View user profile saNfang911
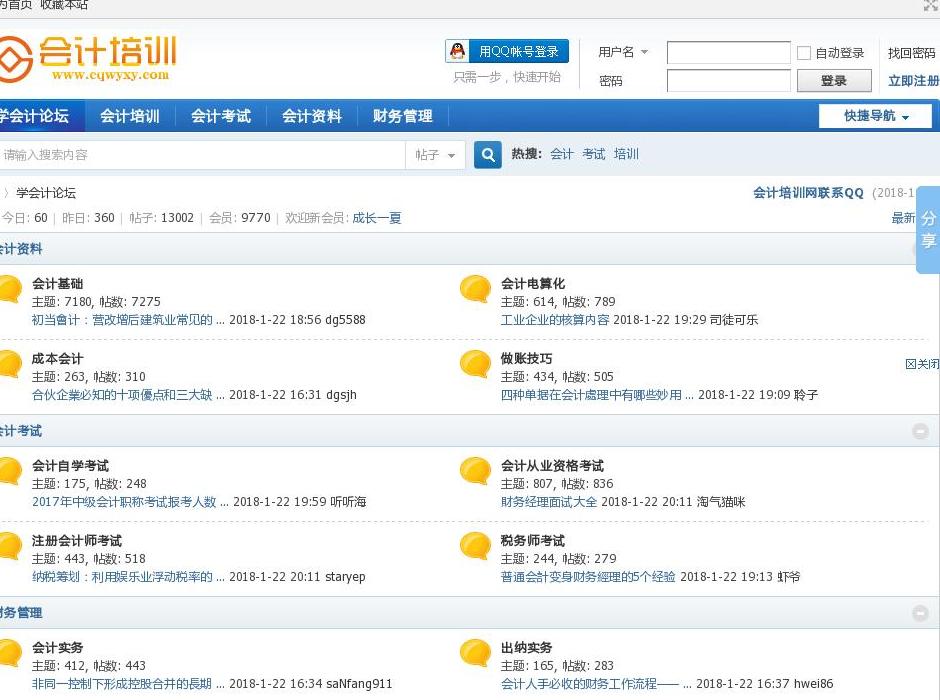The image size is (940, 700). coord(359,684)
